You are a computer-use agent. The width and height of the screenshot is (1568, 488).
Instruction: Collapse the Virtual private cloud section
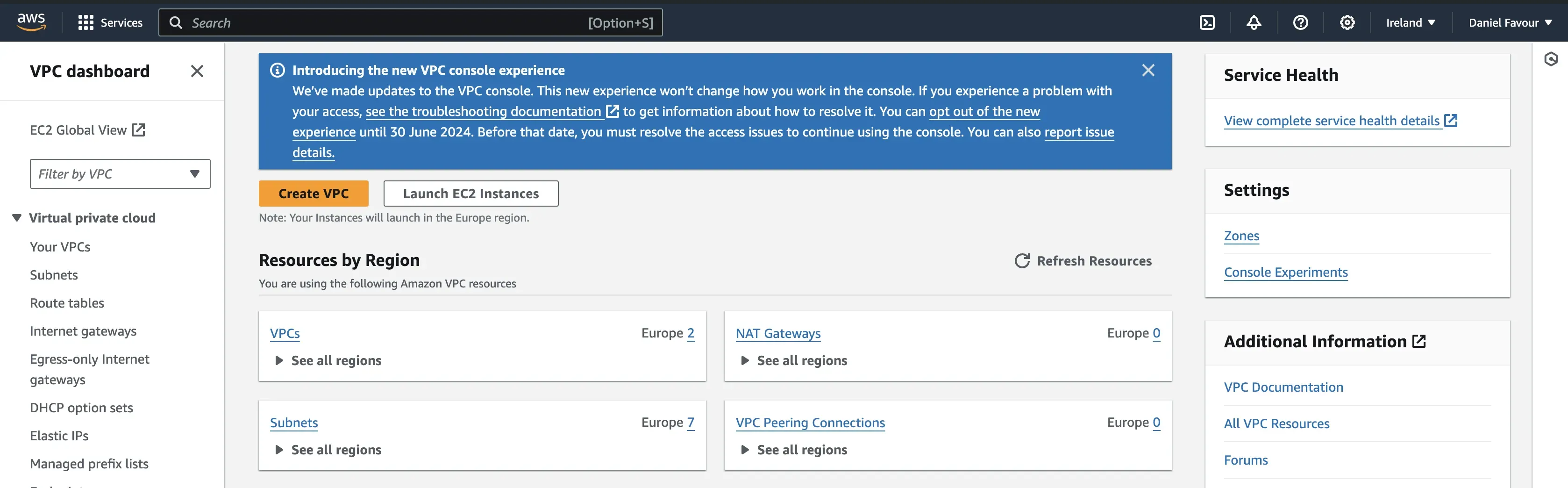pyautogui.click(x=17, y=217)
